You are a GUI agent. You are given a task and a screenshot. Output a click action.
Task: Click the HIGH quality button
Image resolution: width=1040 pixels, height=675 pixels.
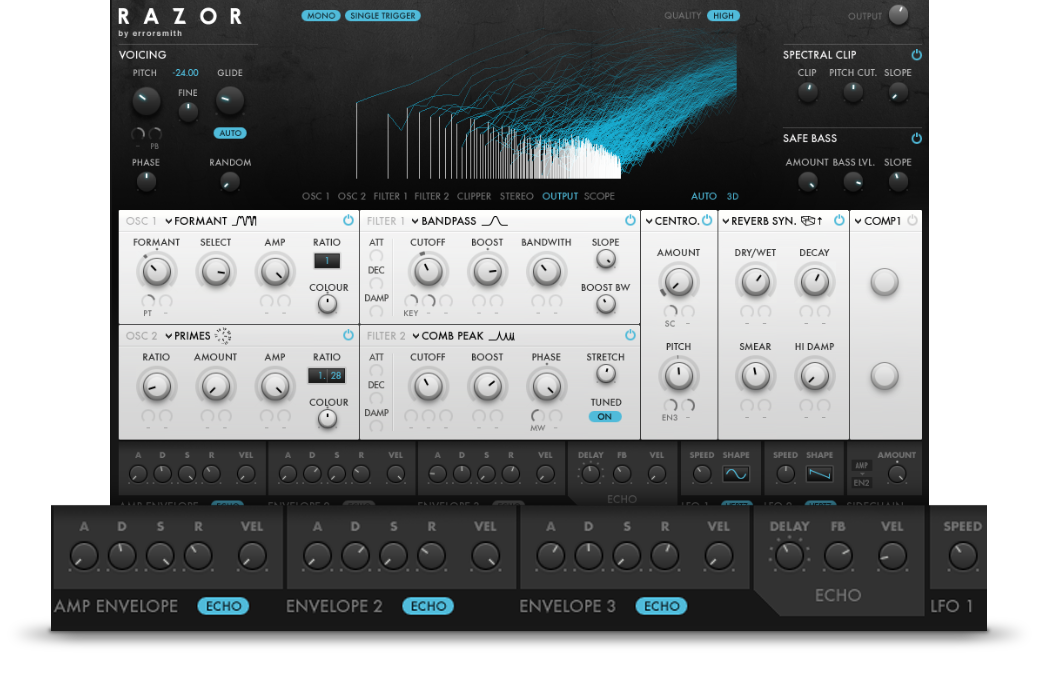pos(724,15)
